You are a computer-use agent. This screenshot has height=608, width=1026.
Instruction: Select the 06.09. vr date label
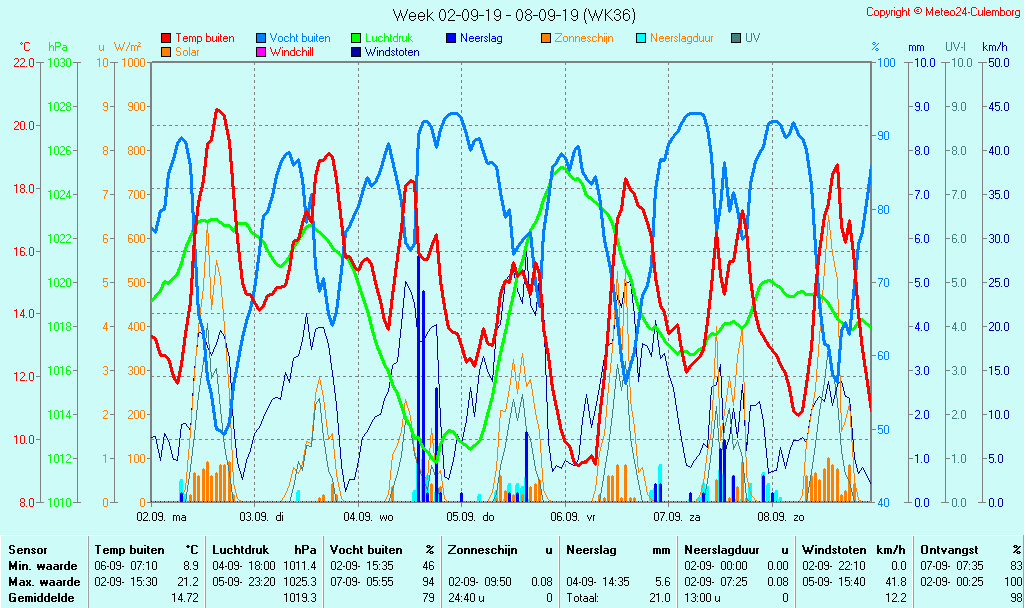576,517
